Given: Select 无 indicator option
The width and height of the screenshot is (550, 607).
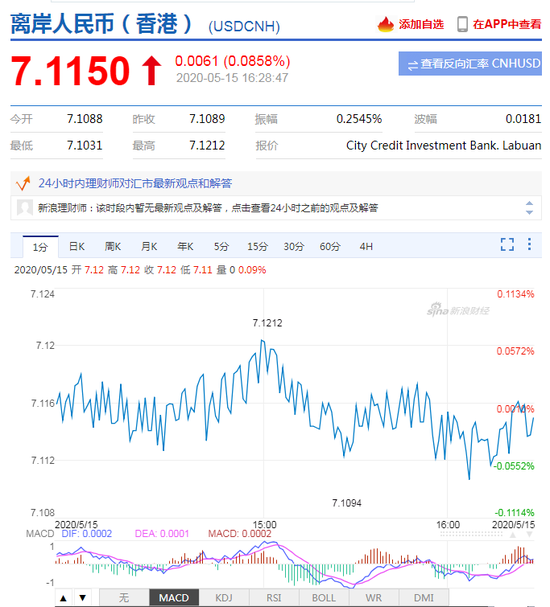Looking at the screenshot, I should coord(124,598).
